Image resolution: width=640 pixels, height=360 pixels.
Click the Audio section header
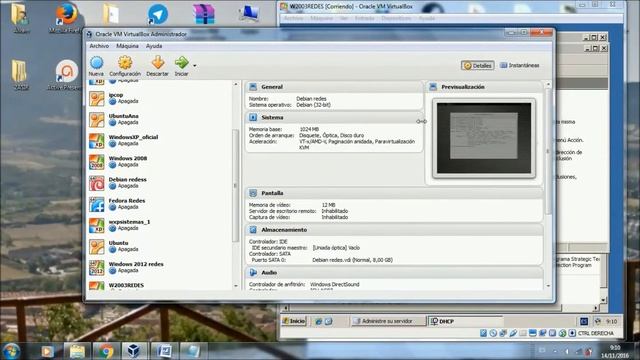tap(394, 273)
